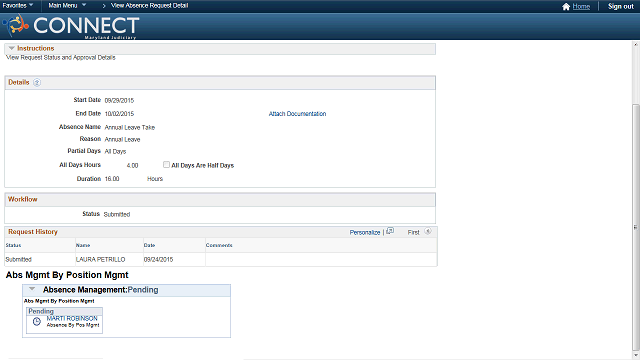Click the scrollbar up arrow

tap(636, 44)
